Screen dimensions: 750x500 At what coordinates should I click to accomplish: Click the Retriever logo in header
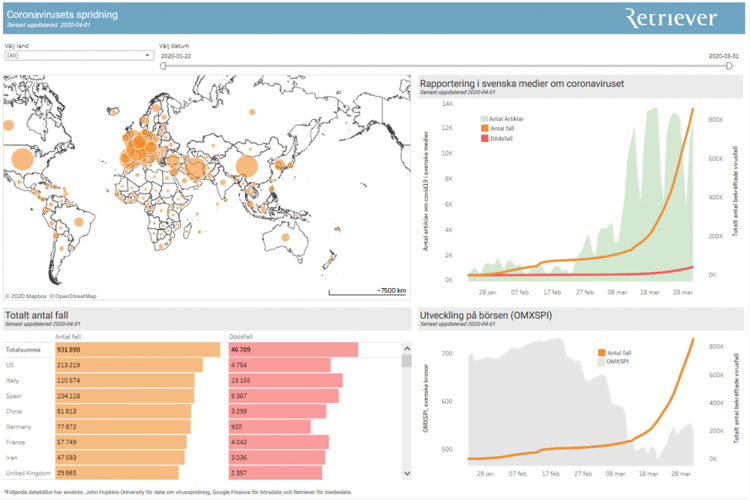[670, 17]
